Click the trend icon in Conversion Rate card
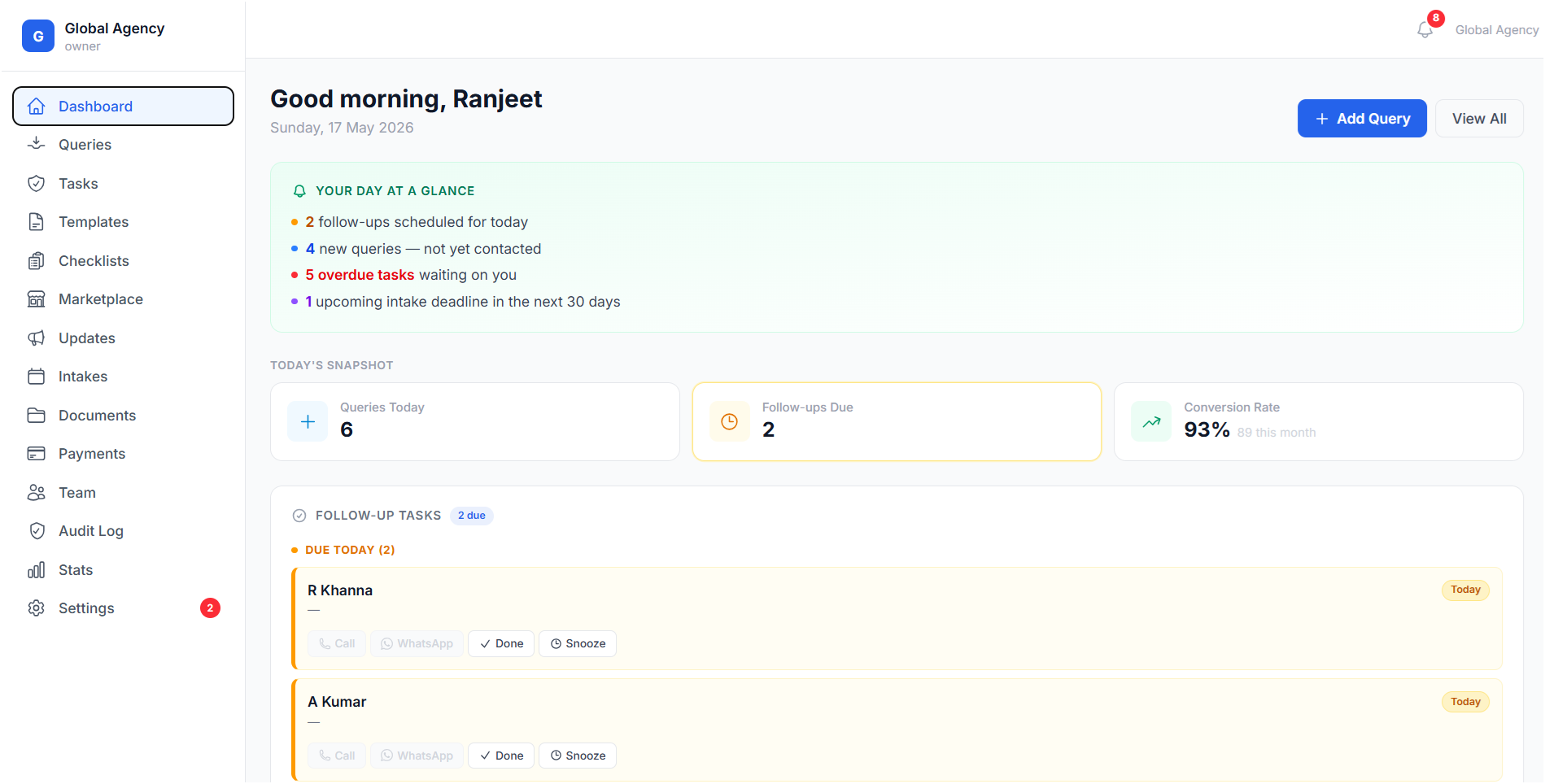Screen dimensions: 1545x784 tap(1151, 421)
